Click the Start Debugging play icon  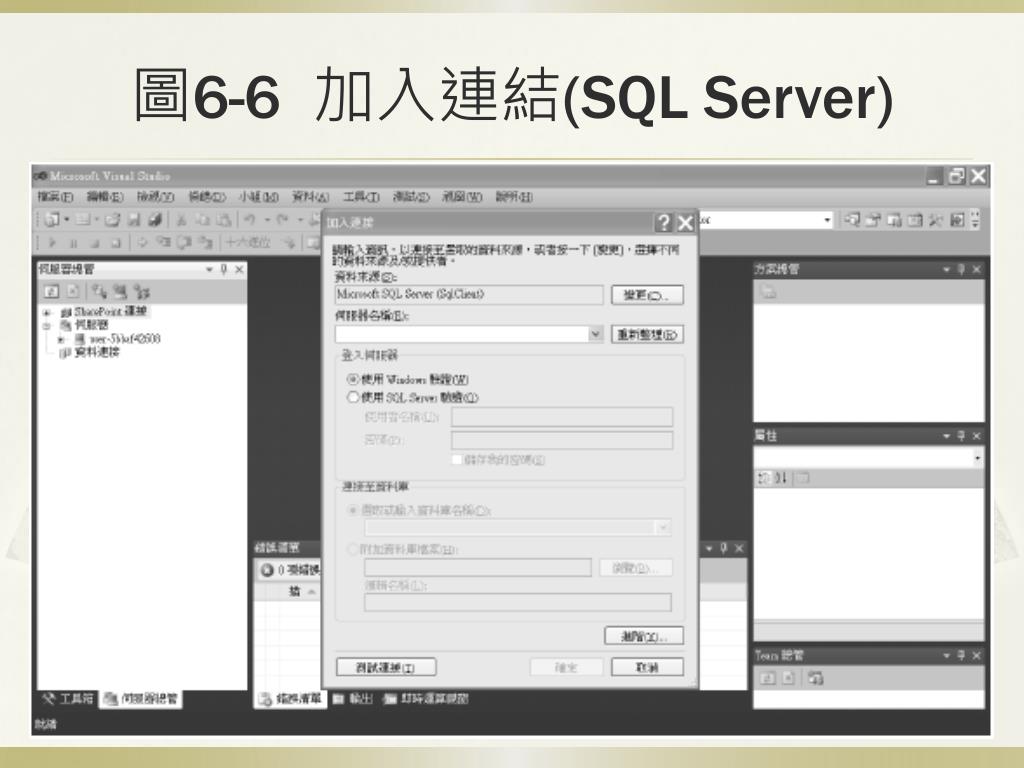click(52, 243)
